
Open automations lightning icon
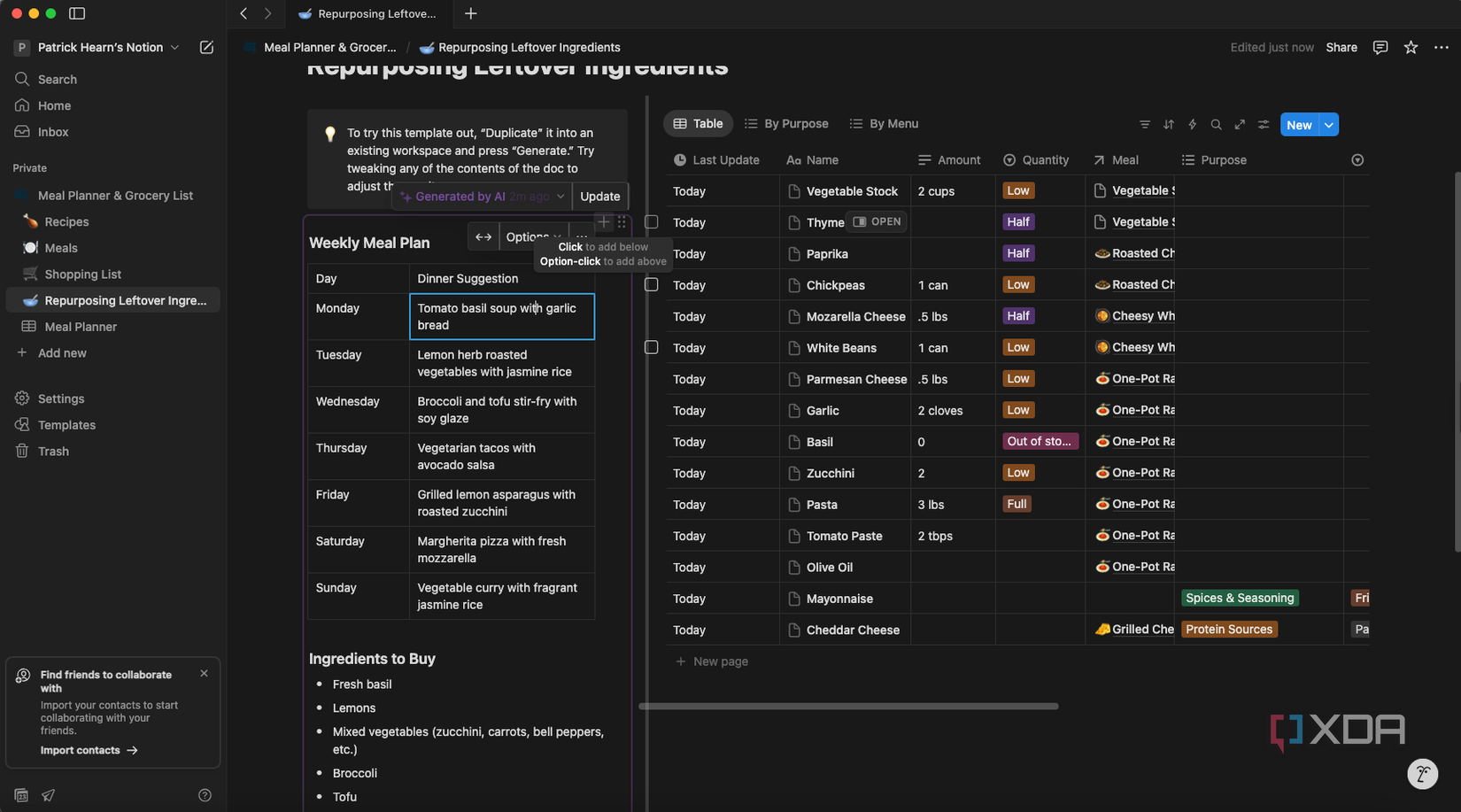pyautogui.click(x=1193, y=124)
